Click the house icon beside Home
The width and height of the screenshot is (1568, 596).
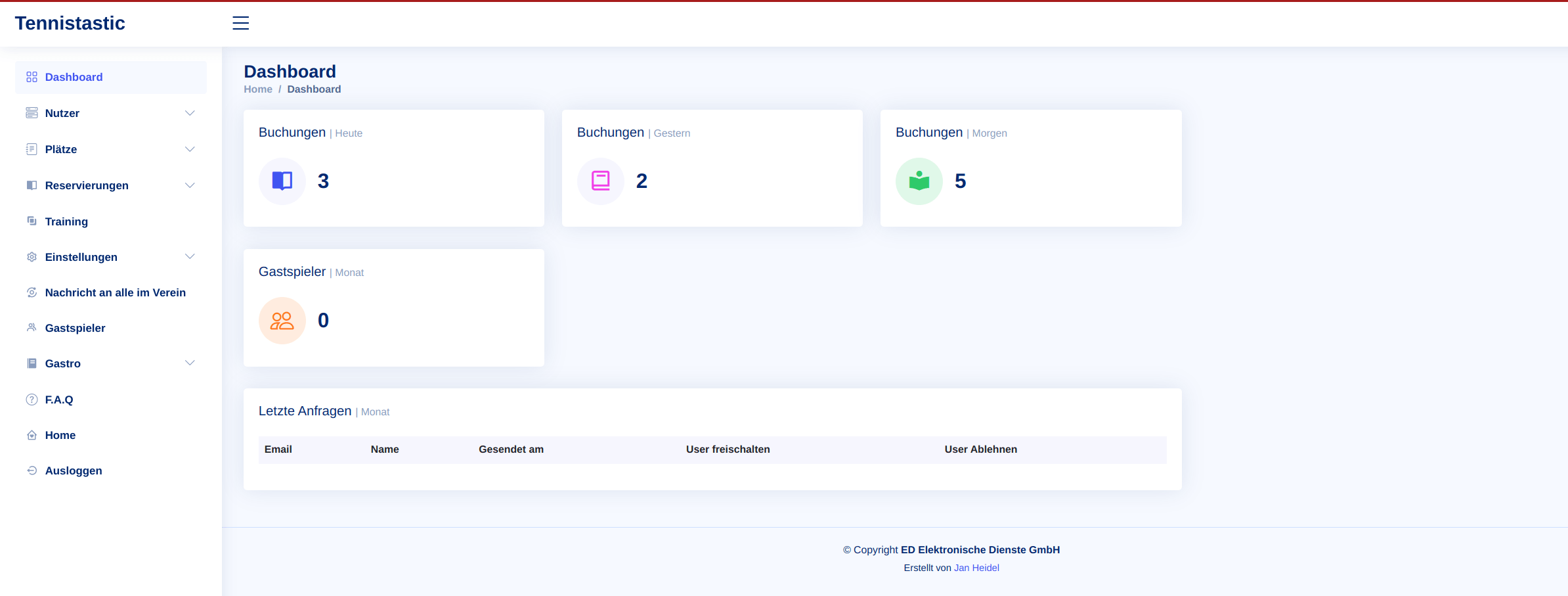(32, 435)
